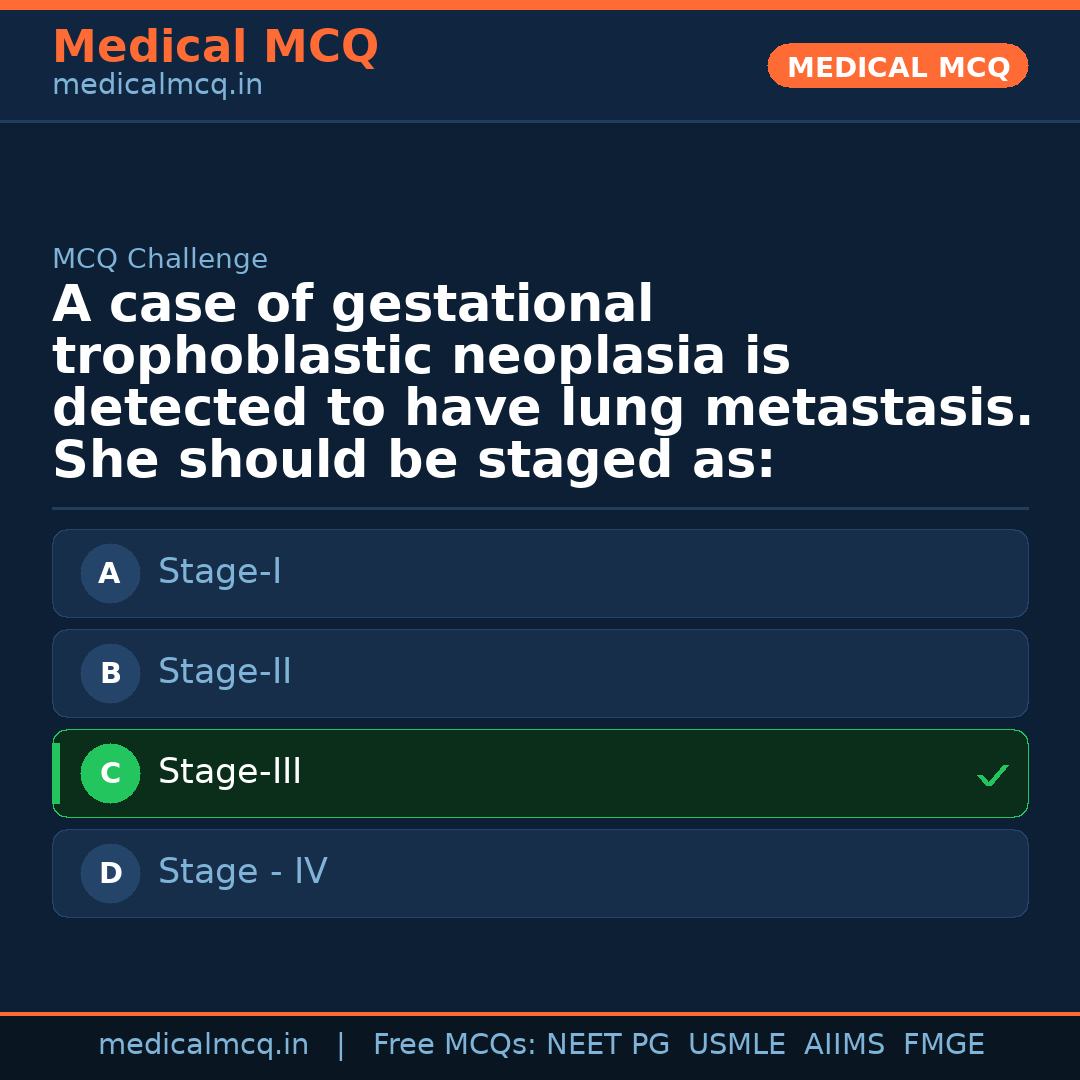The width and height of the screenshot is (1080, 1080).
Task: Open the medicalmcq.in footer link
Action: [203, 1045]
